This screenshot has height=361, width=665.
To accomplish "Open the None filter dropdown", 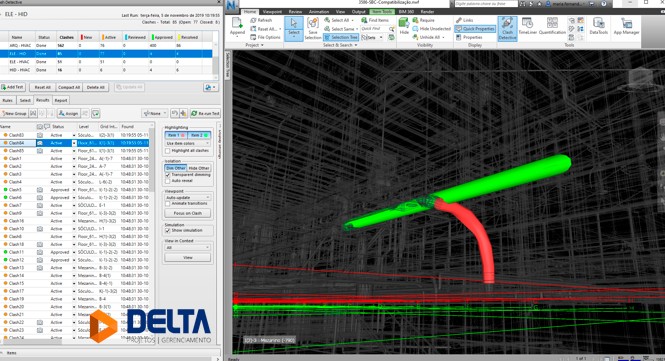I will [155, 113].
